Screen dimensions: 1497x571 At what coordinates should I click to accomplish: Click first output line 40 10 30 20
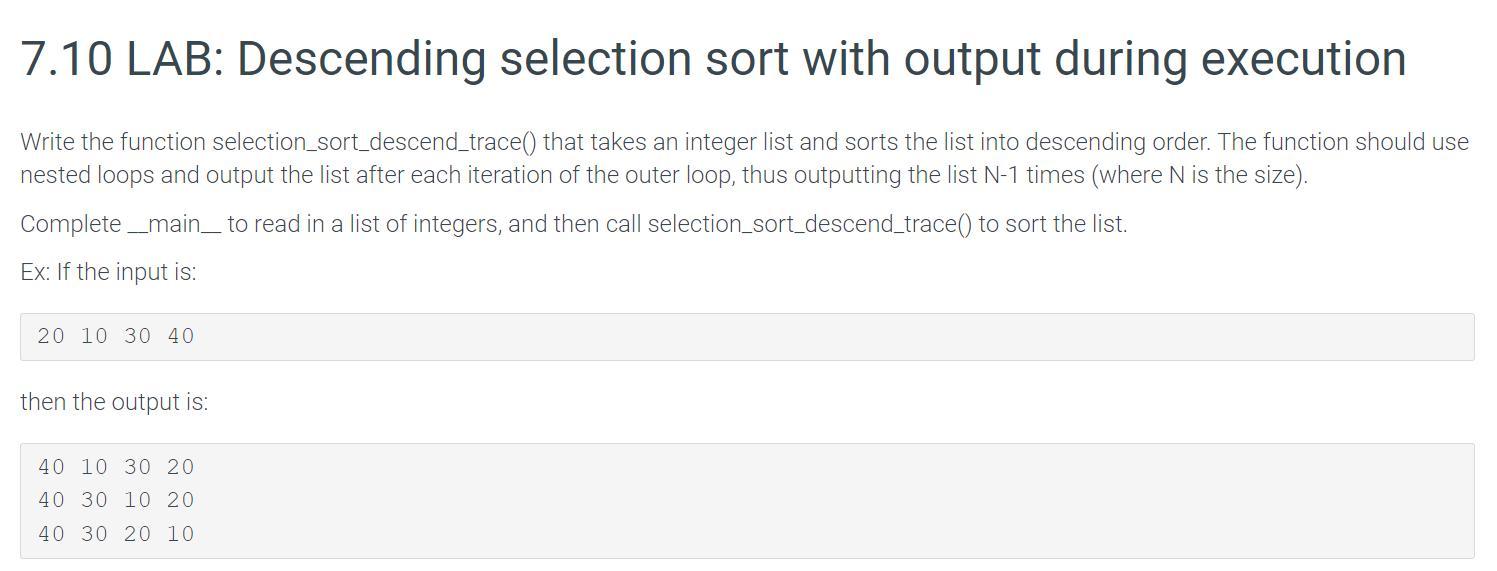116,467
